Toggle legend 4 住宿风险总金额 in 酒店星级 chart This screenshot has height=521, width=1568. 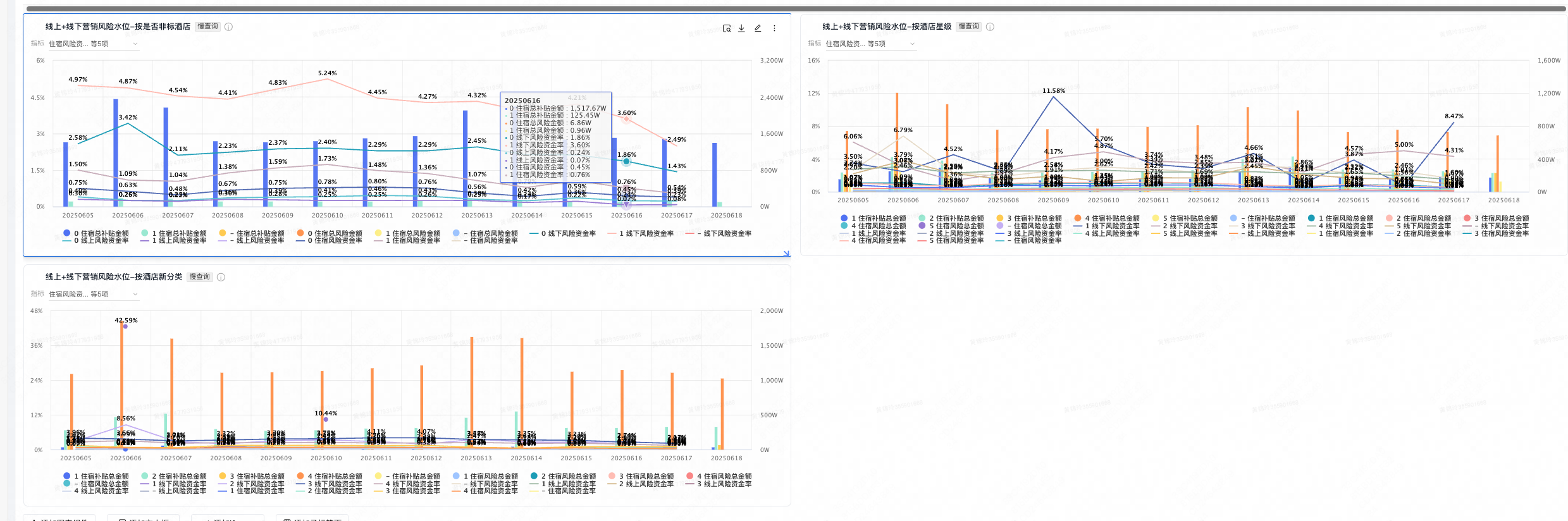click(x=874, y=226)
